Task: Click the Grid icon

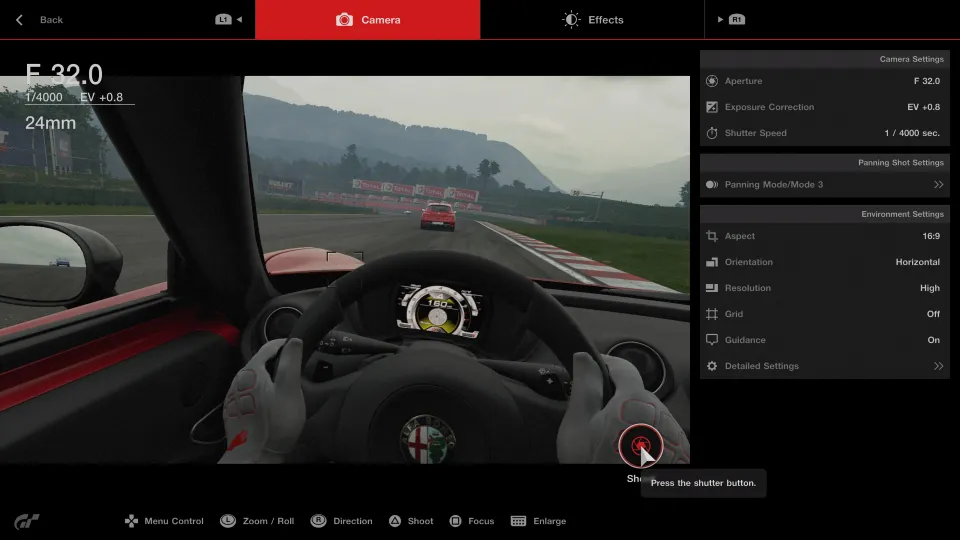Action: (711, 314)
